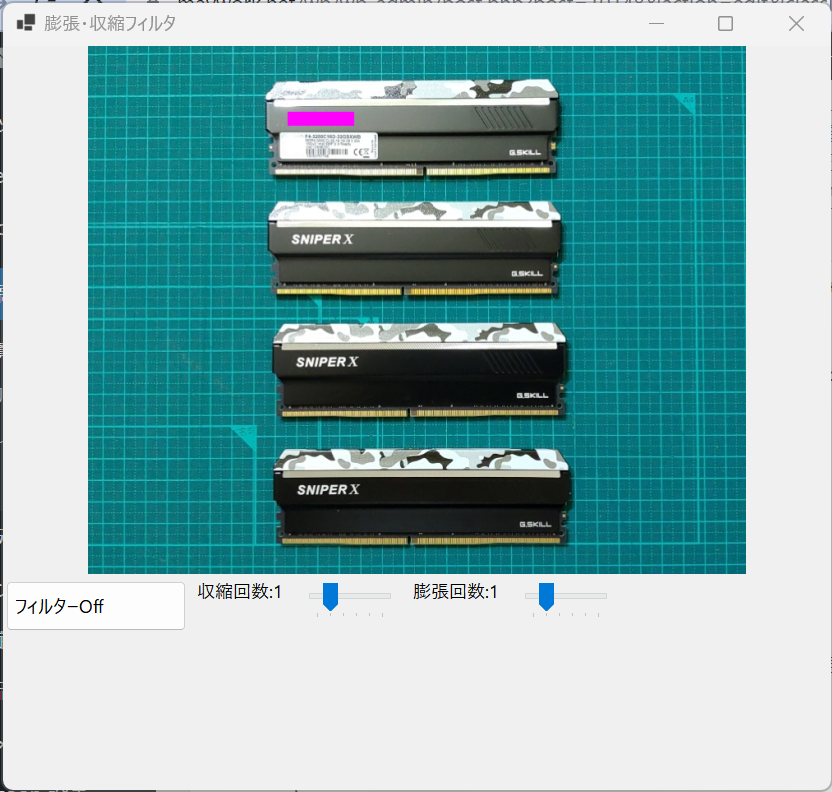Click the 収縮回数 slider thumb
This screenshot has height=792, width=832.
pyautogui.click(x=331, y=596)
